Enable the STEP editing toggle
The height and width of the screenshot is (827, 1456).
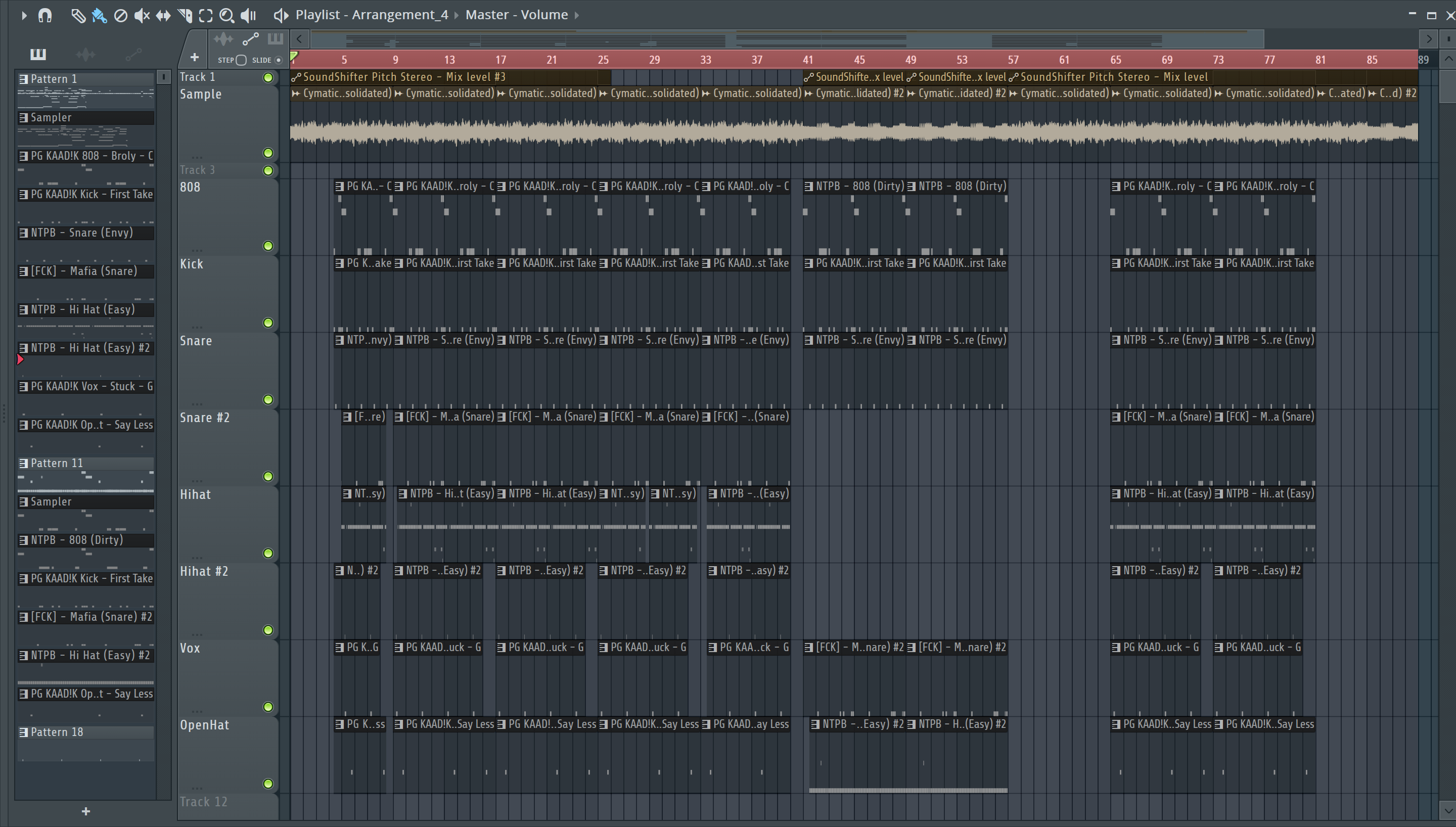tap(241, 60)
